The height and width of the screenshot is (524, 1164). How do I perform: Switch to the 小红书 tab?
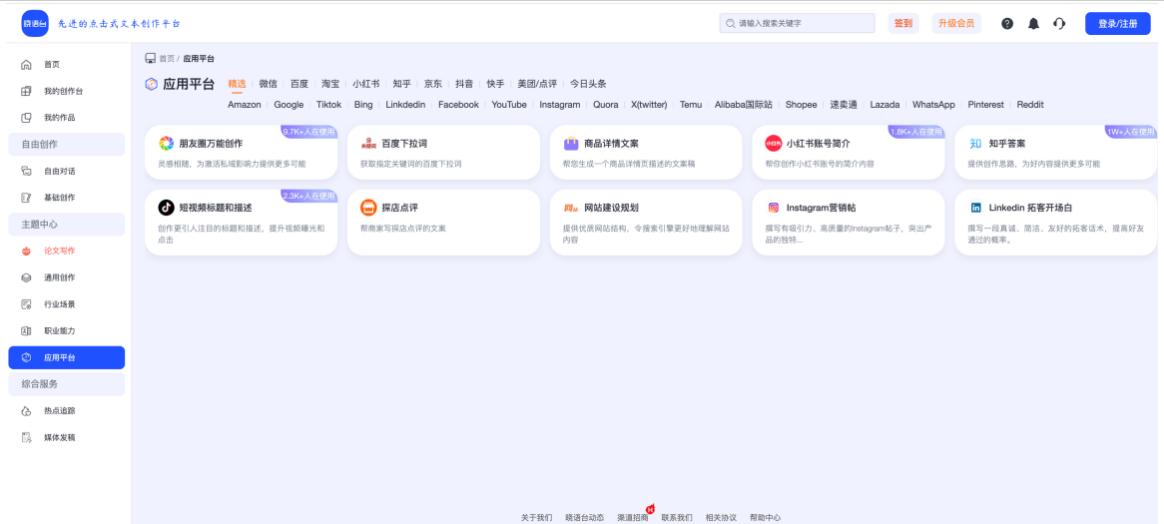click(x=366, y=84)
